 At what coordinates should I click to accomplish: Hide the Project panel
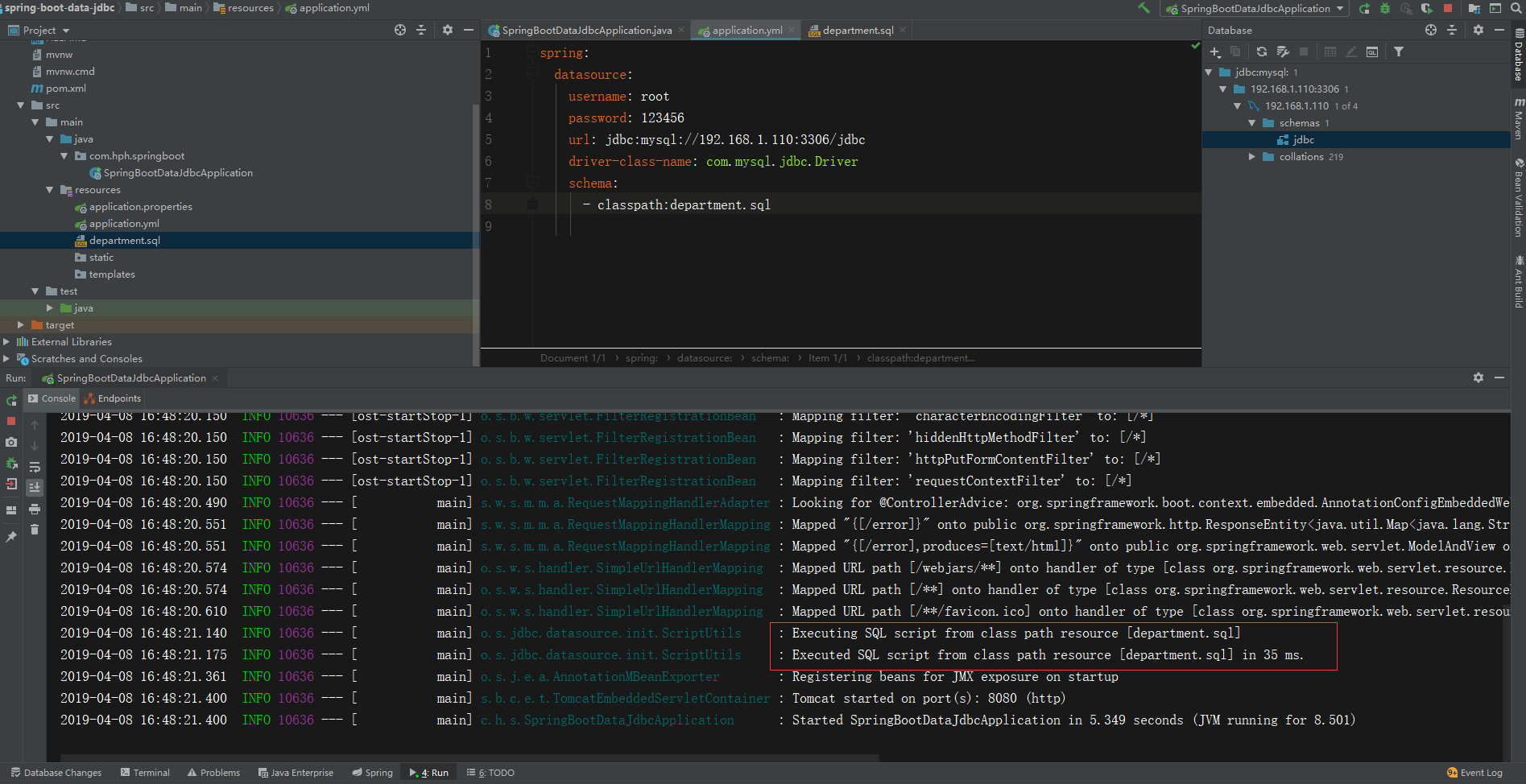pyautogui.click(x=469, y=30)
